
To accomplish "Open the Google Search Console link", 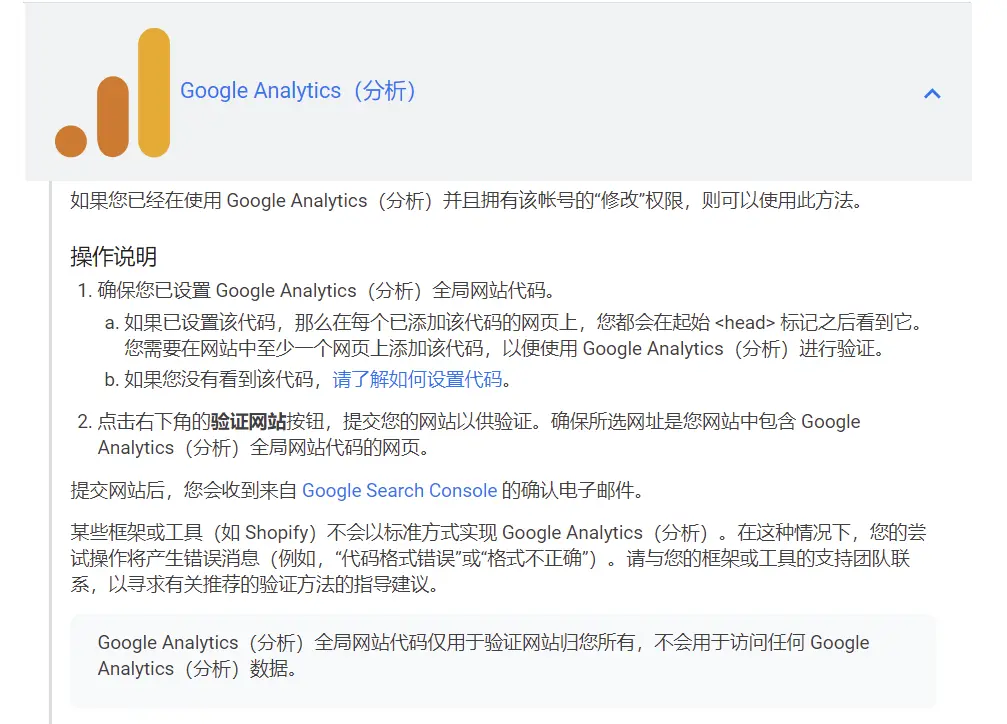I will pos(399,490).
